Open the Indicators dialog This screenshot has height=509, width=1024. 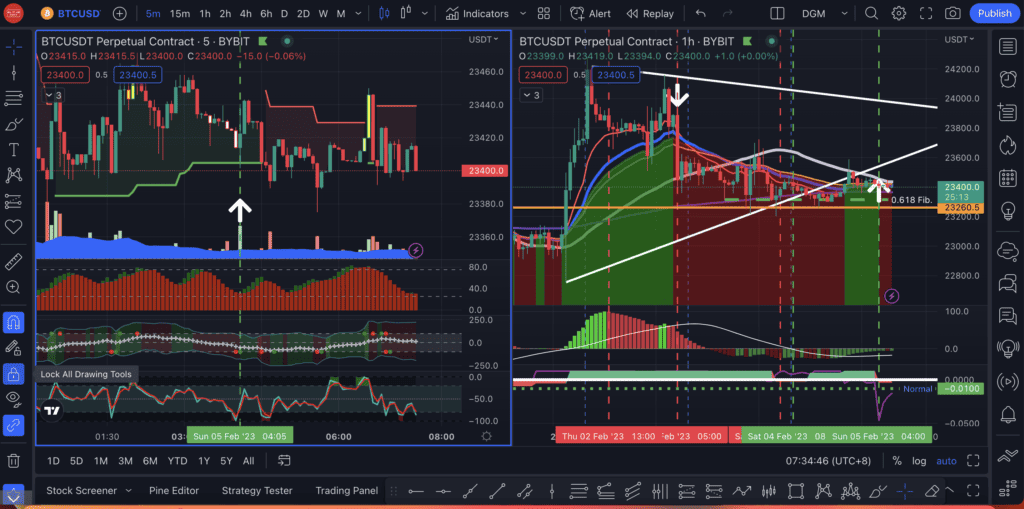pos(477,13)
